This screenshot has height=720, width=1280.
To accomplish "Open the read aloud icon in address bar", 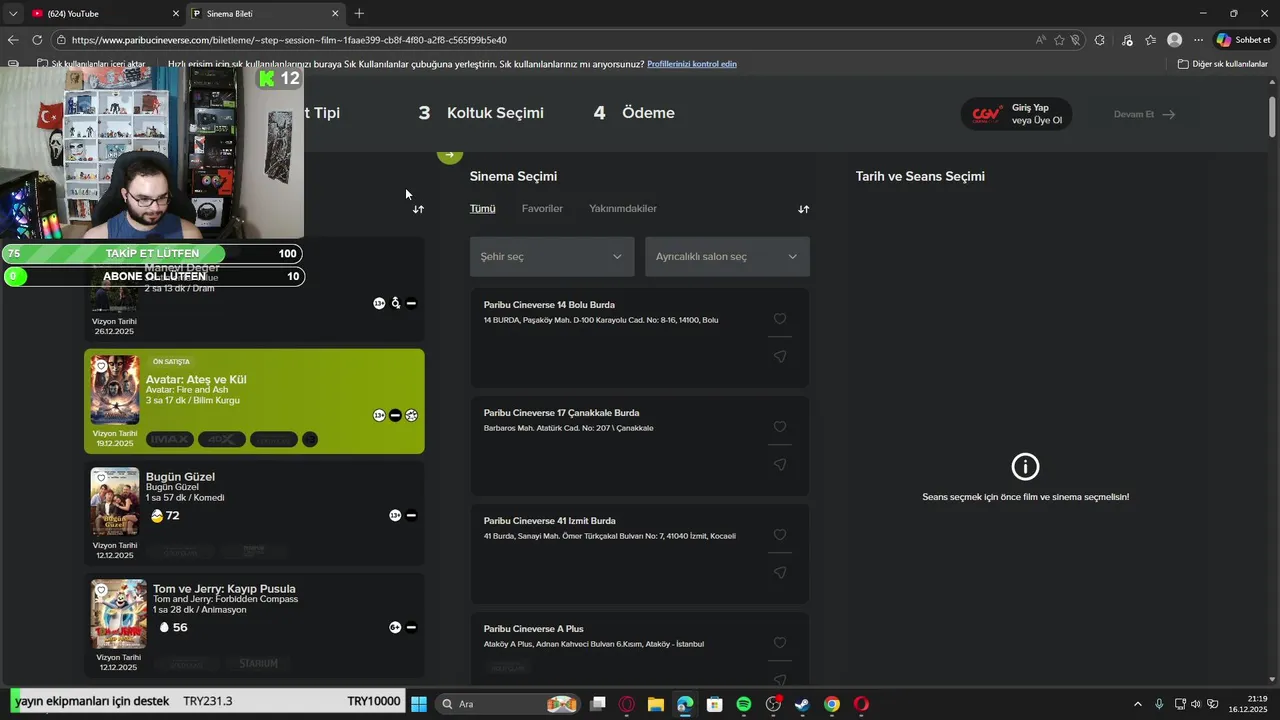I will [x=1041, y=40].
